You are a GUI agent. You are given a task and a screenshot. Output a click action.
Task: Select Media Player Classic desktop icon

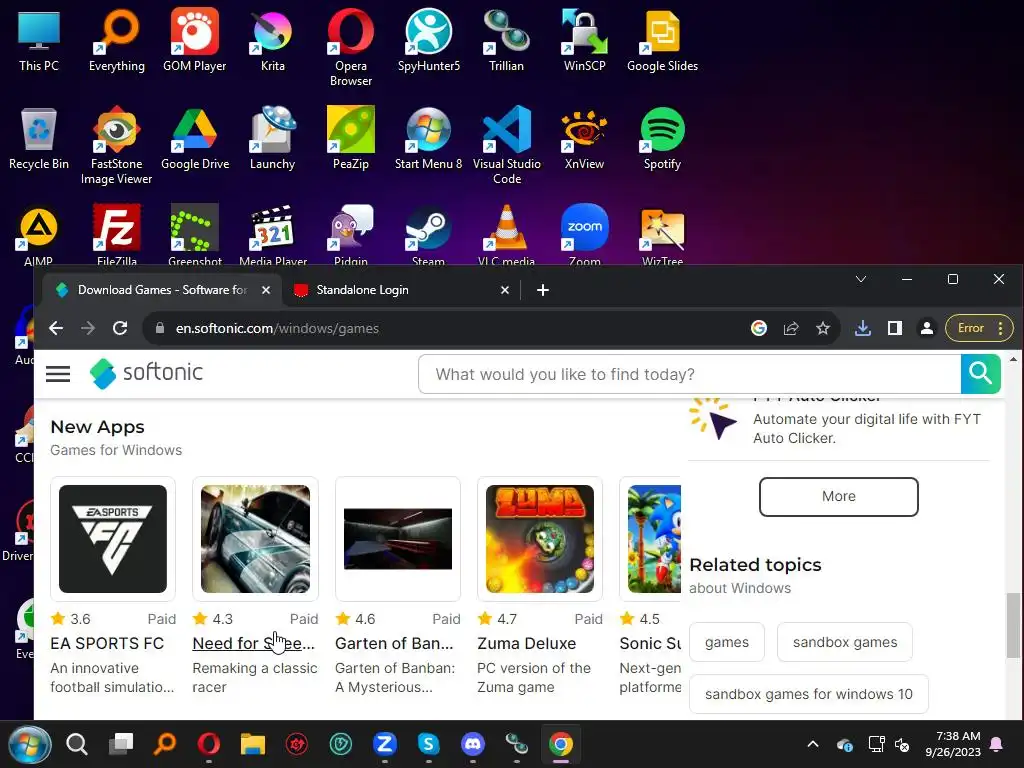click(x=273, y=235)
